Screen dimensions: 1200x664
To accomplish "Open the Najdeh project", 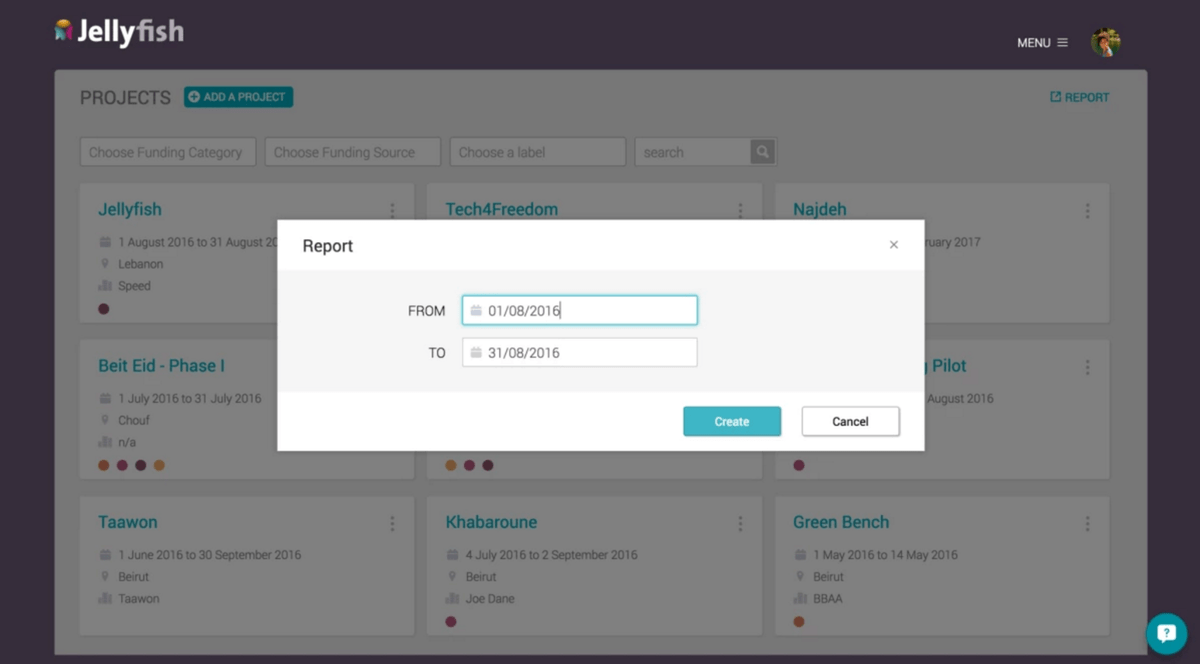I will [820, 209].
